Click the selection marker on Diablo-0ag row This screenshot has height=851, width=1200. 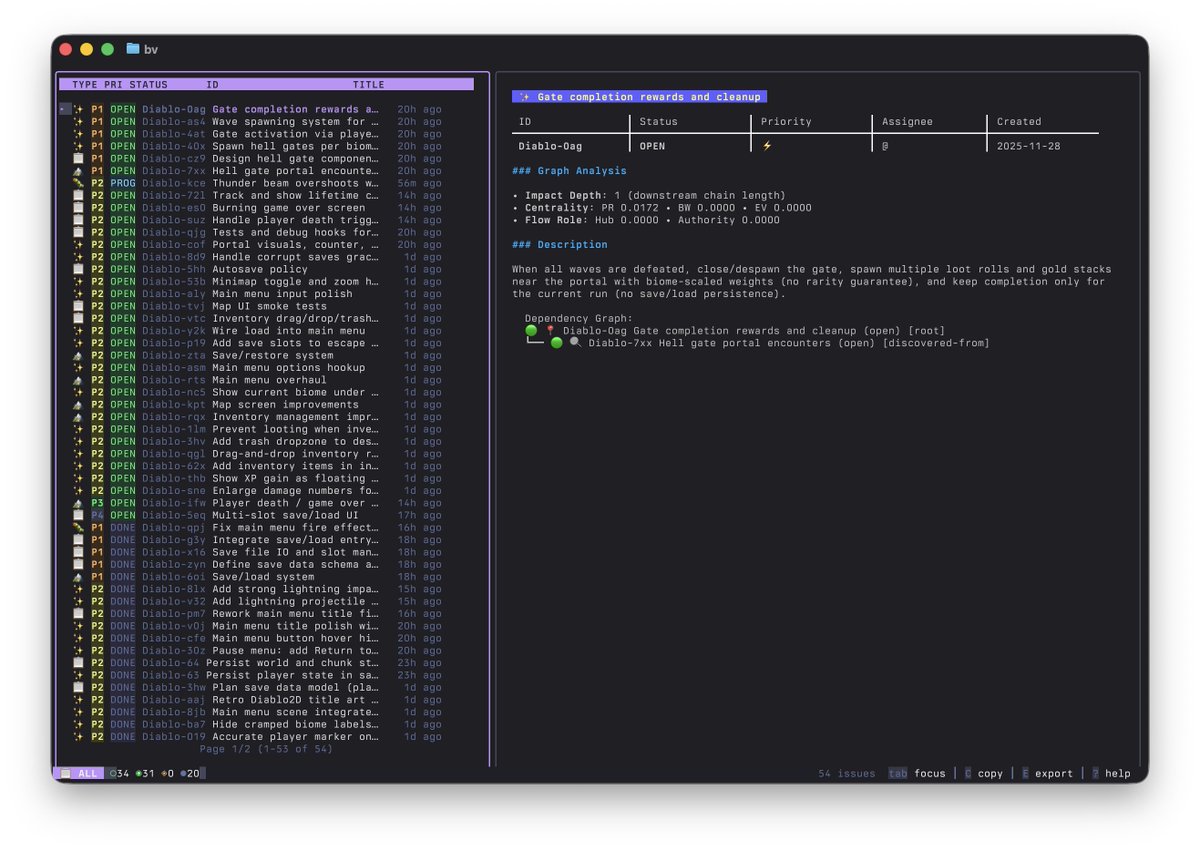pos(63,110)
